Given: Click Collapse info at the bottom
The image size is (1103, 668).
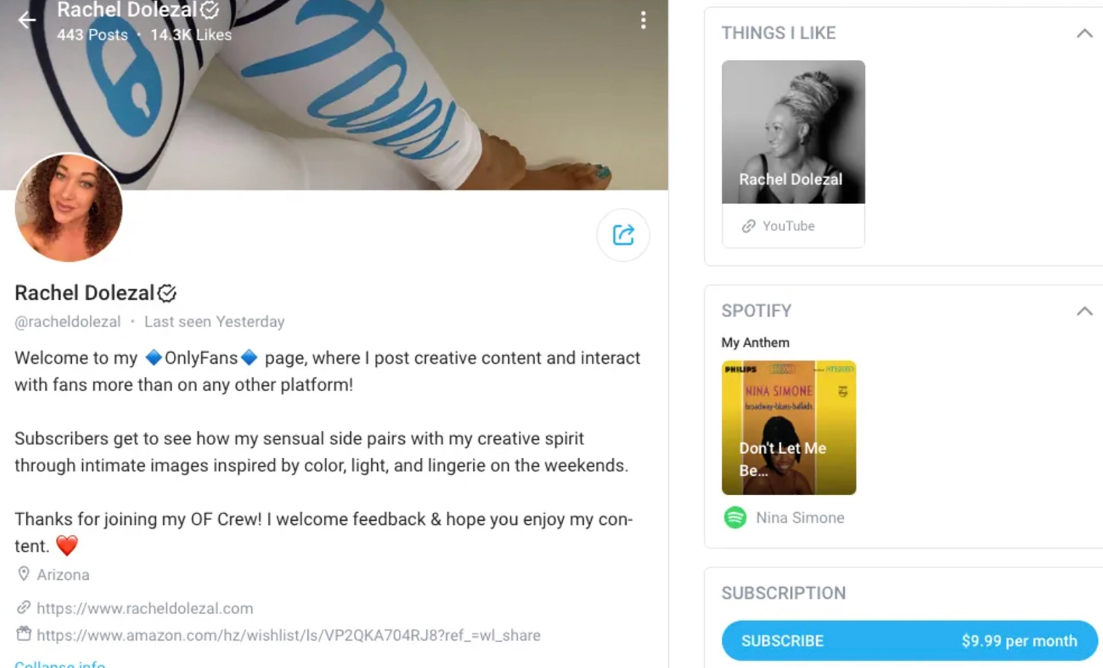Looking at the screenshot, I should coord(59,663).
